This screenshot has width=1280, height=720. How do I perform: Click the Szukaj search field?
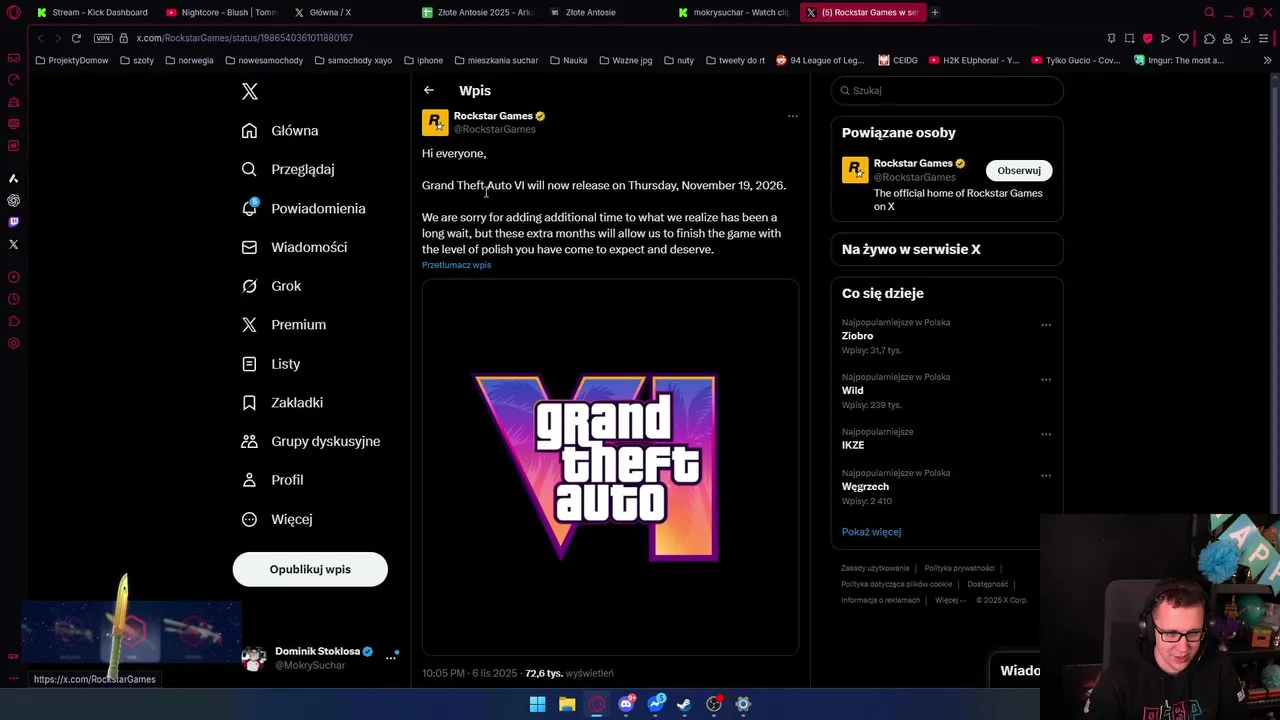pos(947,90)
